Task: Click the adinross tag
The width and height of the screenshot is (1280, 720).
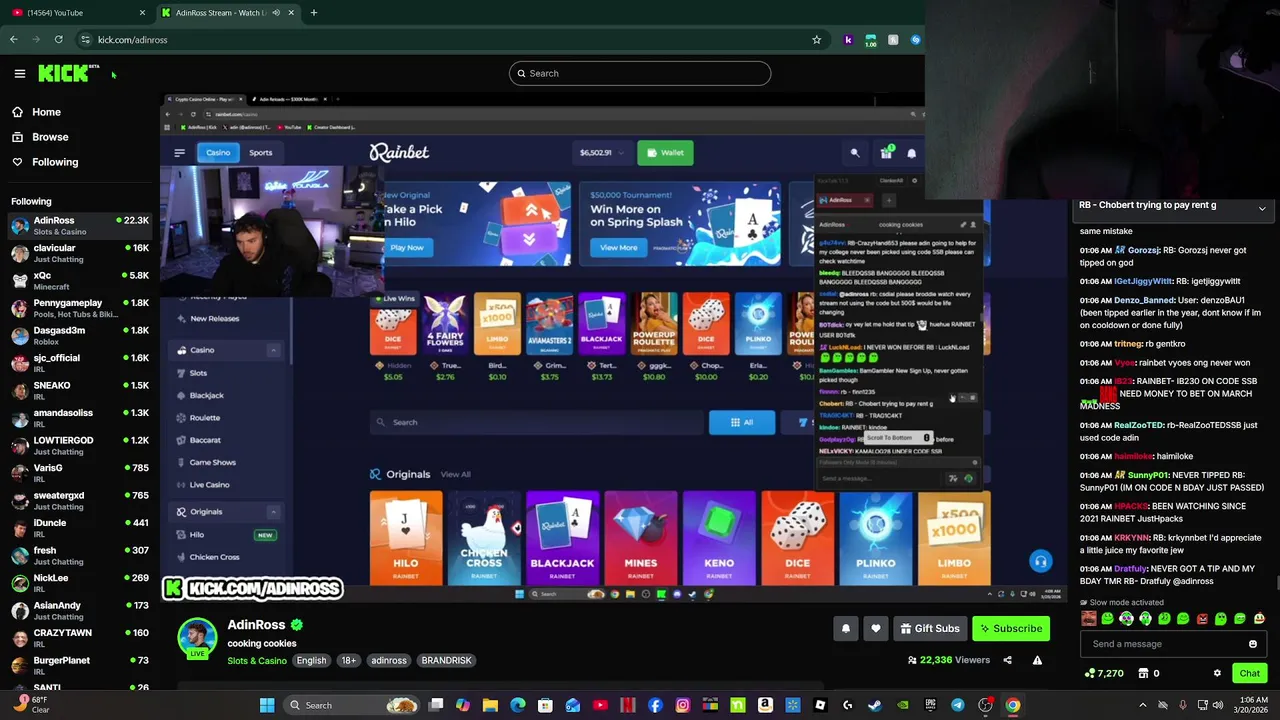Action: (389, 660)
